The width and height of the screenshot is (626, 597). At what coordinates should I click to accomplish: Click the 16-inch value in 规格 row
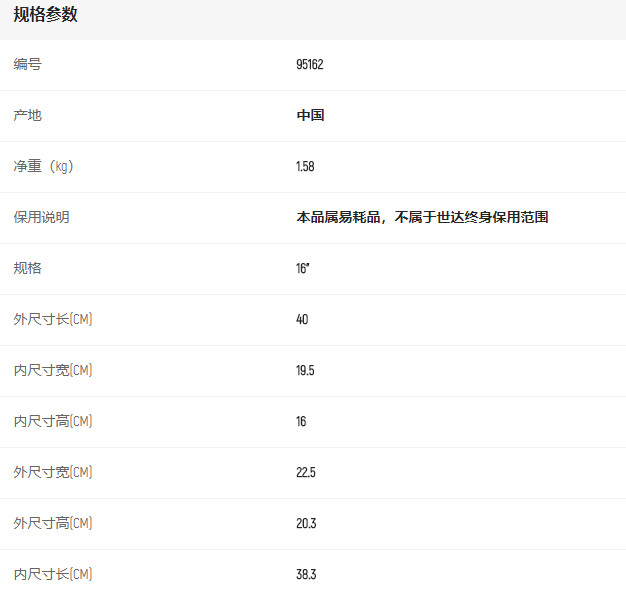click(303, 268)
